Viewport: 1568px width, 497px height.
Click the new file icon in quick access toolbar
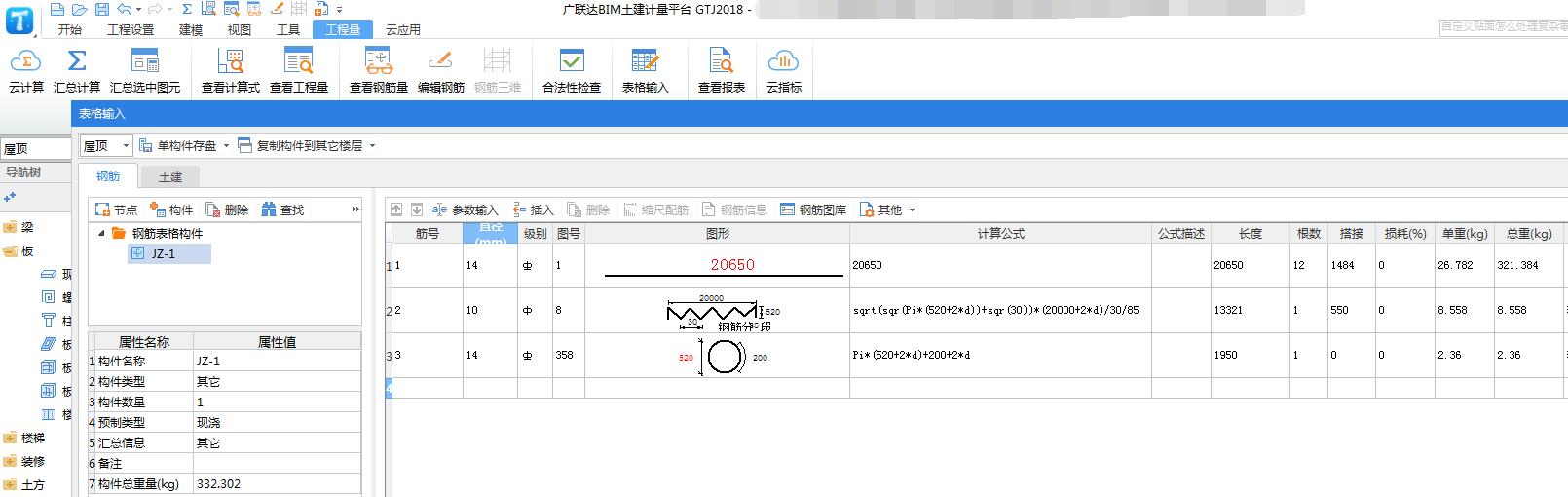point(56,9)
